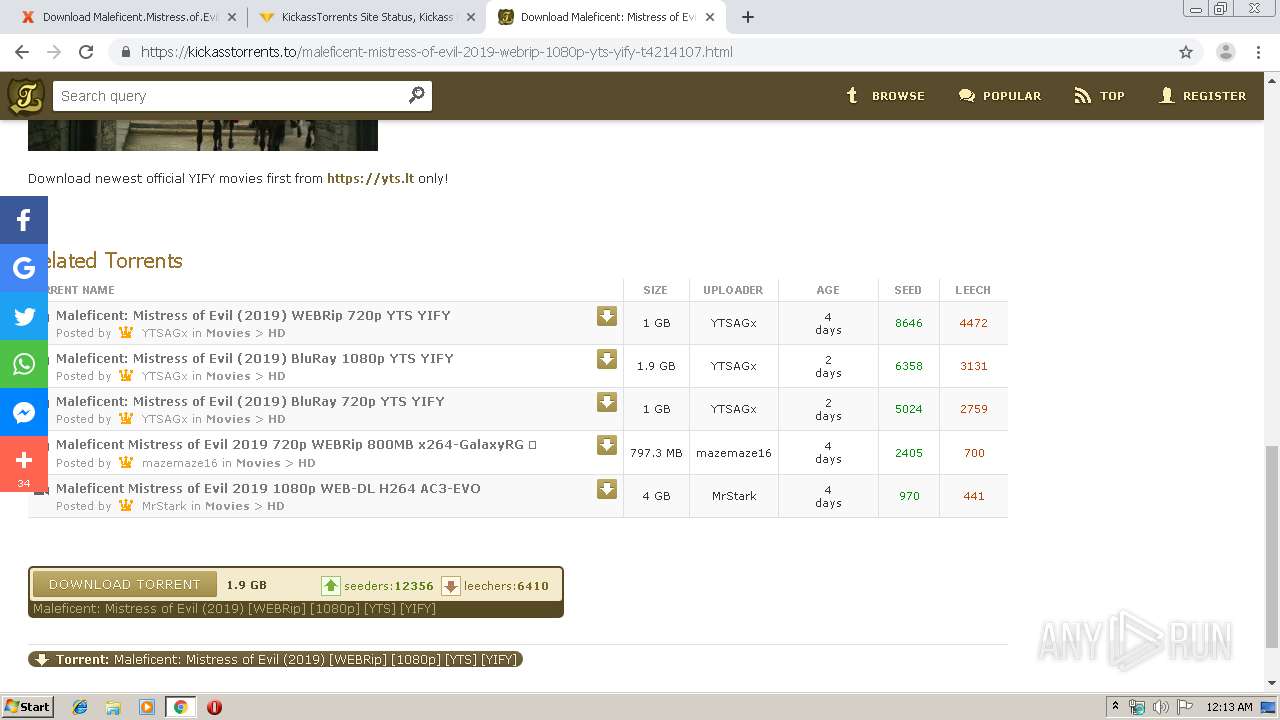The width and height of the screenshot is (1280, 720).
Task: Open the Opera taskbar icon
Action: click(x=214, y=707)
